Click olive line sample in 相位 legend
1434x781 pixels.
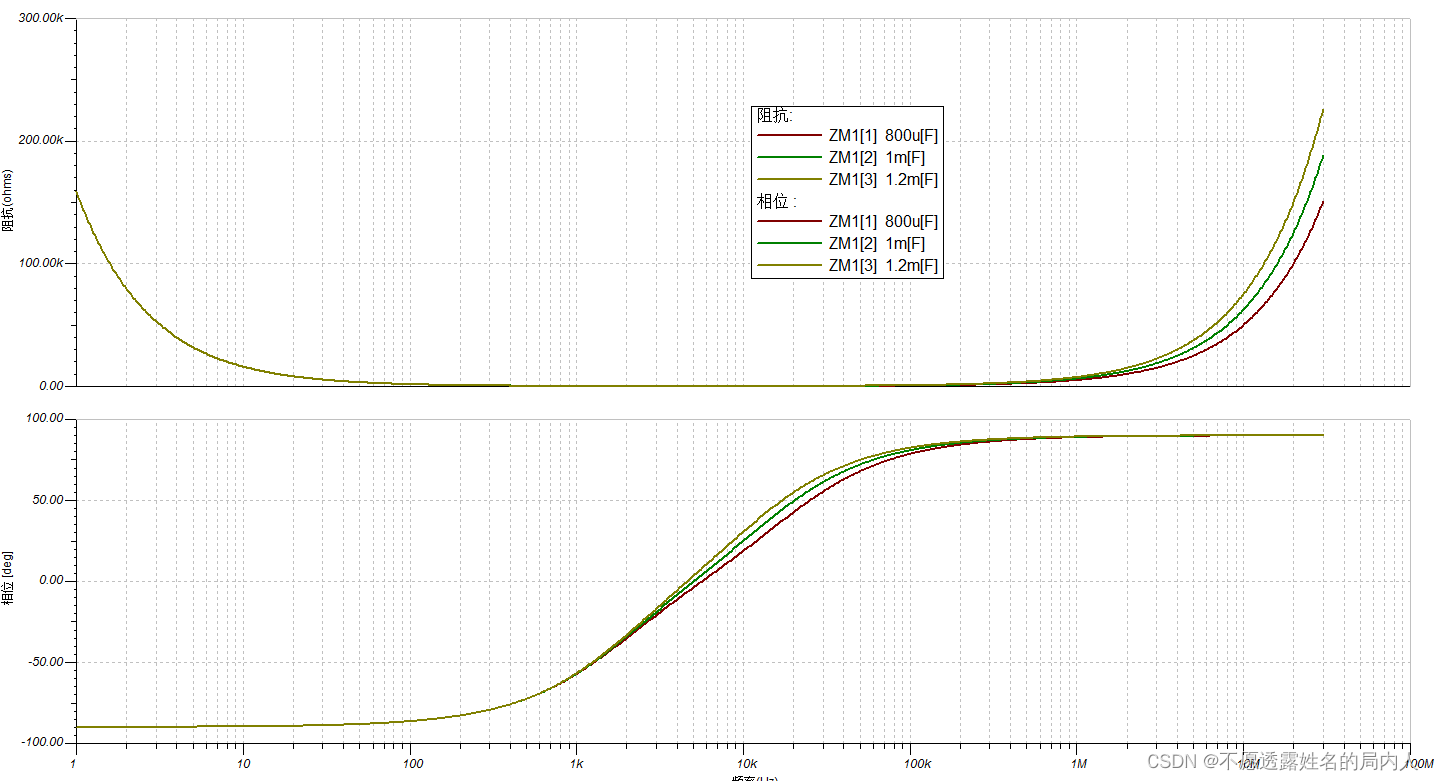(789, 265)
